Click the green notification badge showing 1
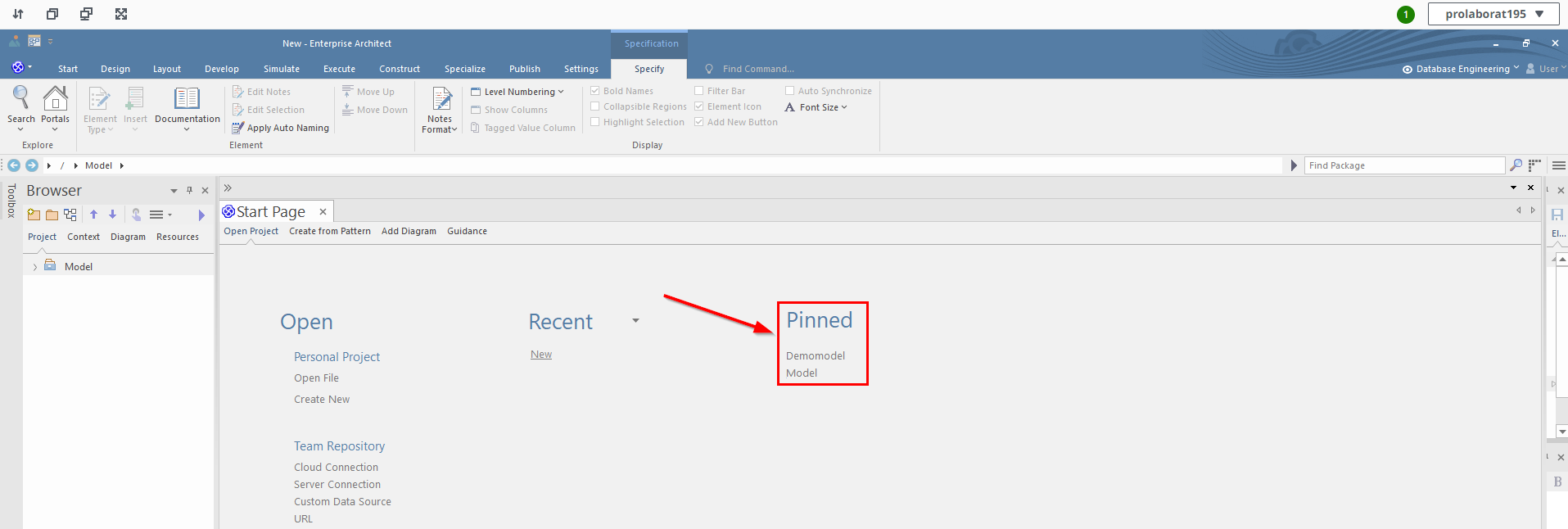Image resolution: width=1568 pixels, height=529 pixels. 1406,14
